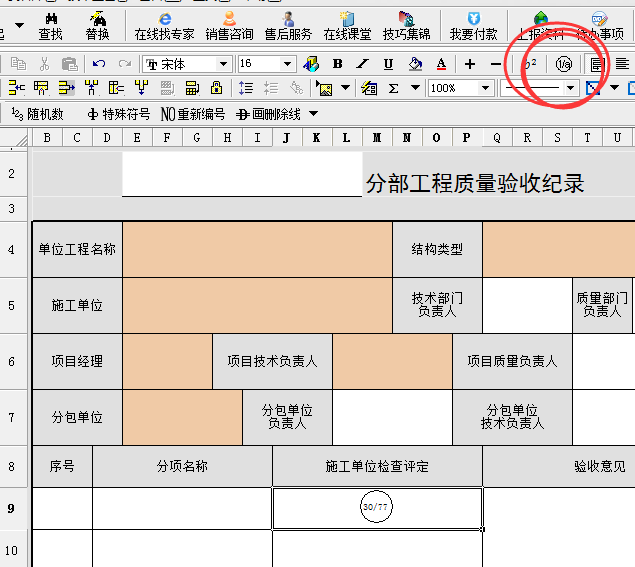Click the undo arrow icon
635x567 pixels.
98,64
